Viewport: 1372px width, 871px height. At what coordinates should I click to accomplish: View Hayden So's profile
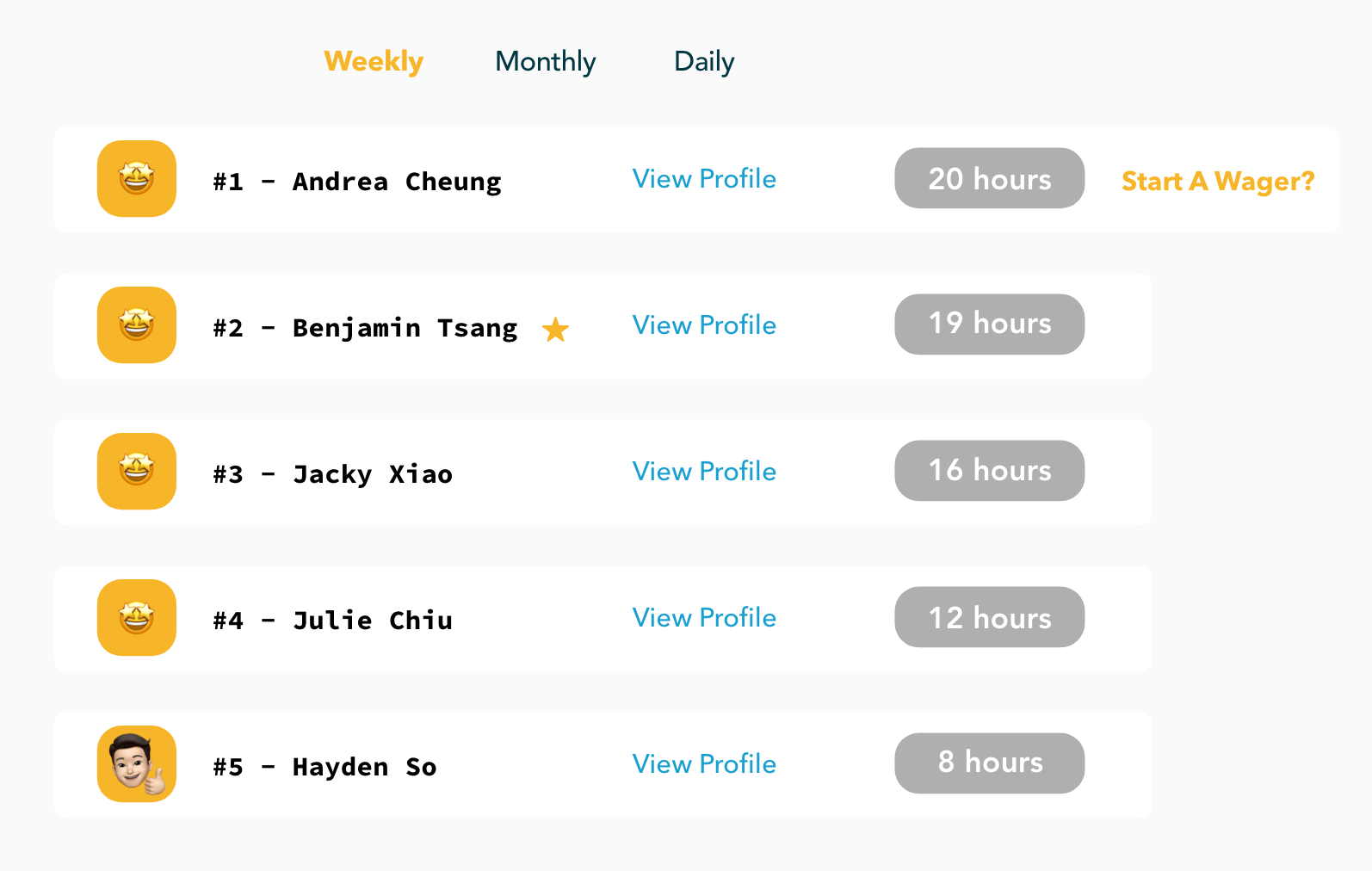(x=703, y=763)
